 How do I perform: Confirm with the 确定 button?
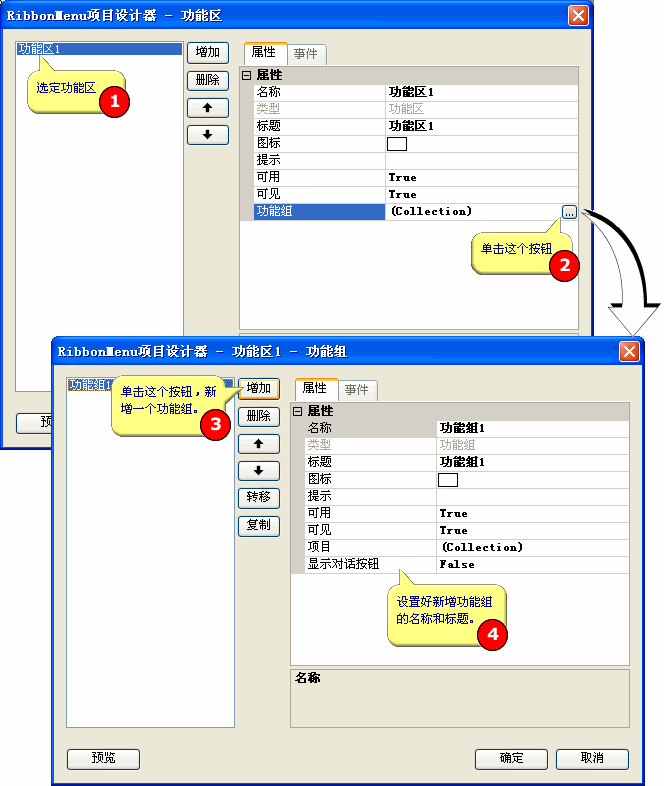[x=511, y=758]
